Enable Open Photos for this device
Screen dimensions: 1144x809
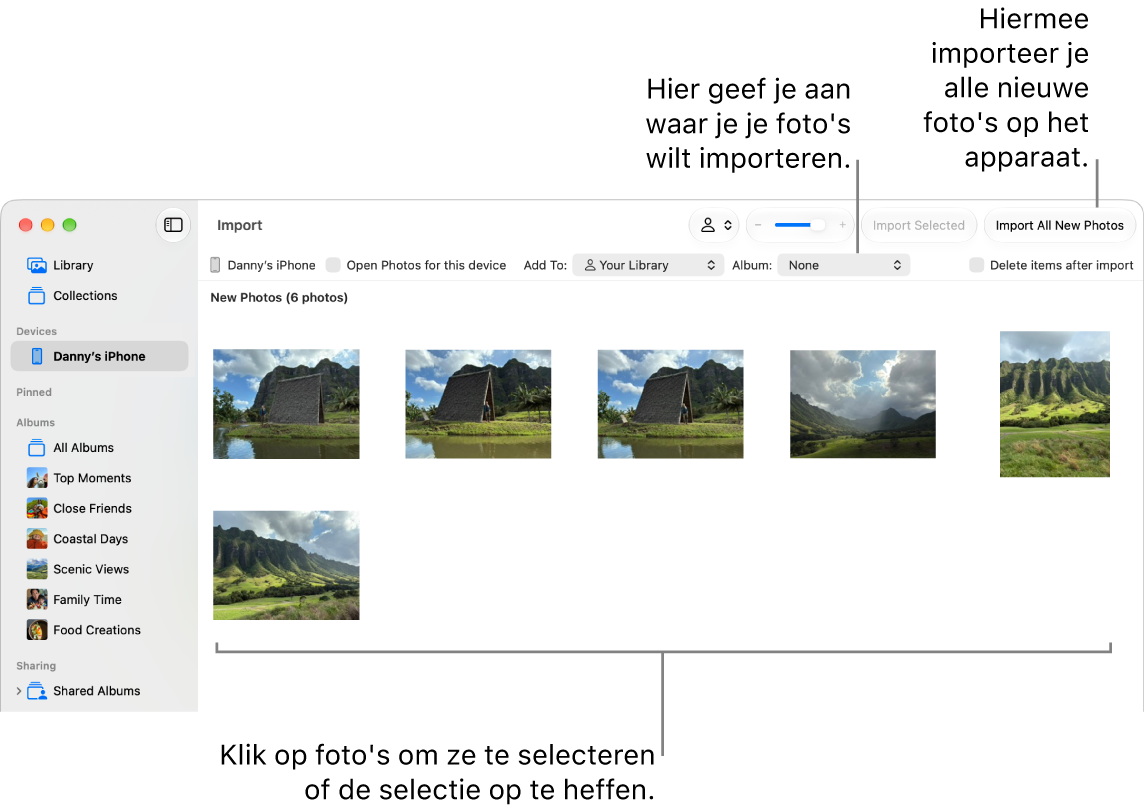point(333,265)
